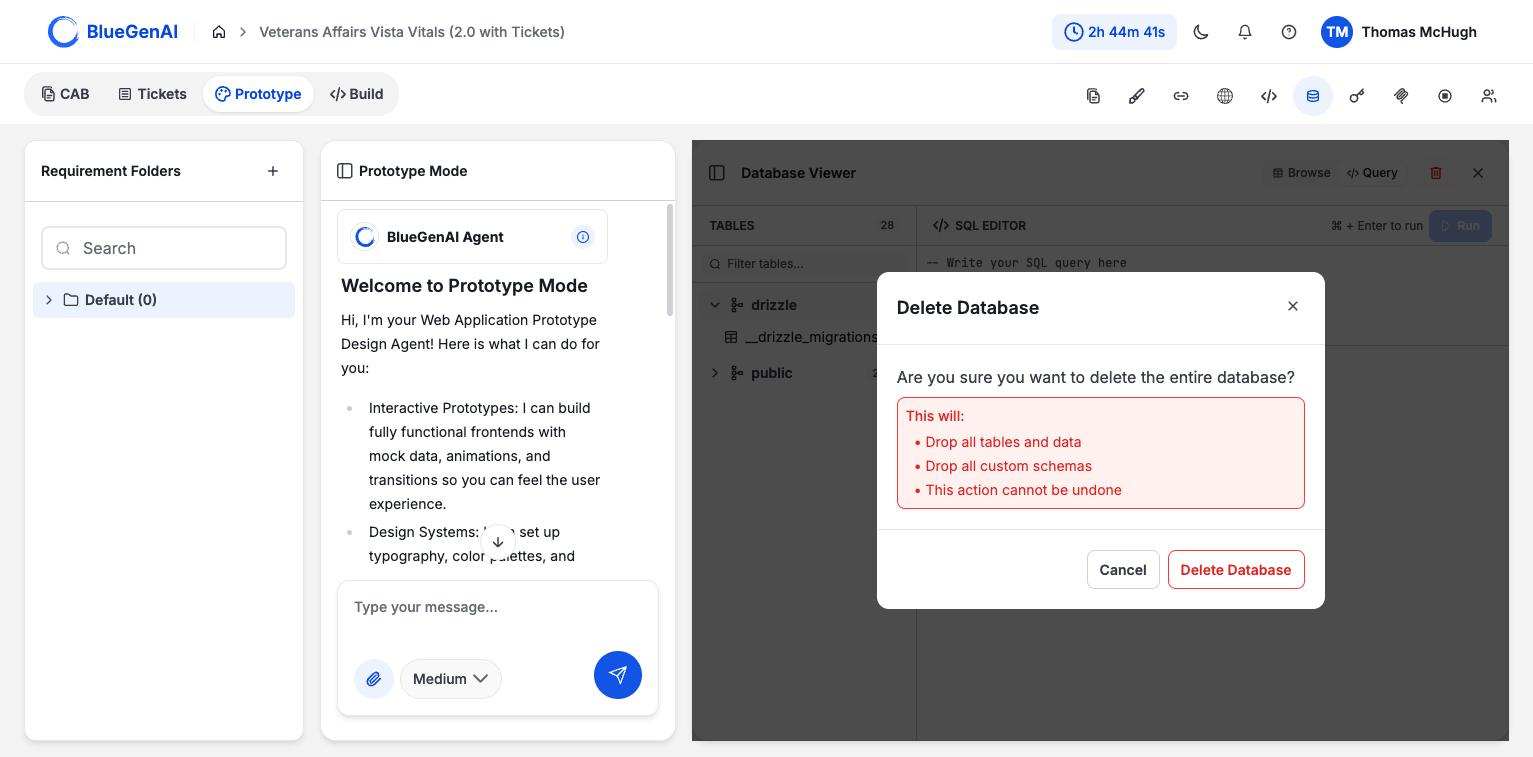This screenshot has width=1533, height=757.
Task: Open the paintbrush design tool
Action: pyautogui.click(x=1137, y=96)
